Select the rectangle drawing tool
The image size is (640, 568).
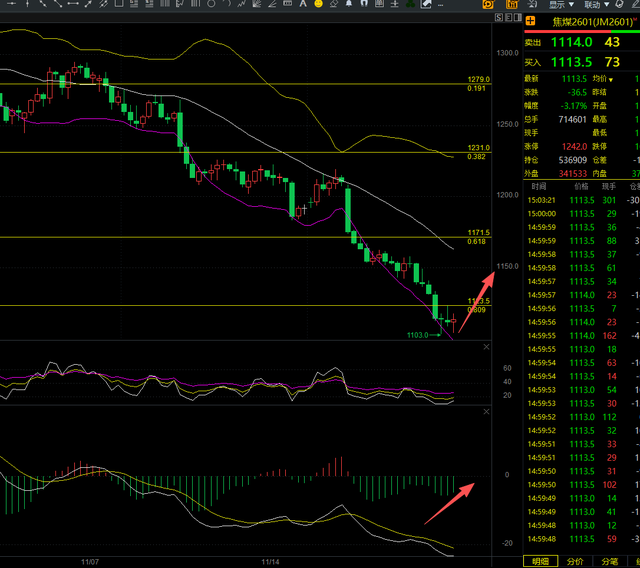point(119,4)
